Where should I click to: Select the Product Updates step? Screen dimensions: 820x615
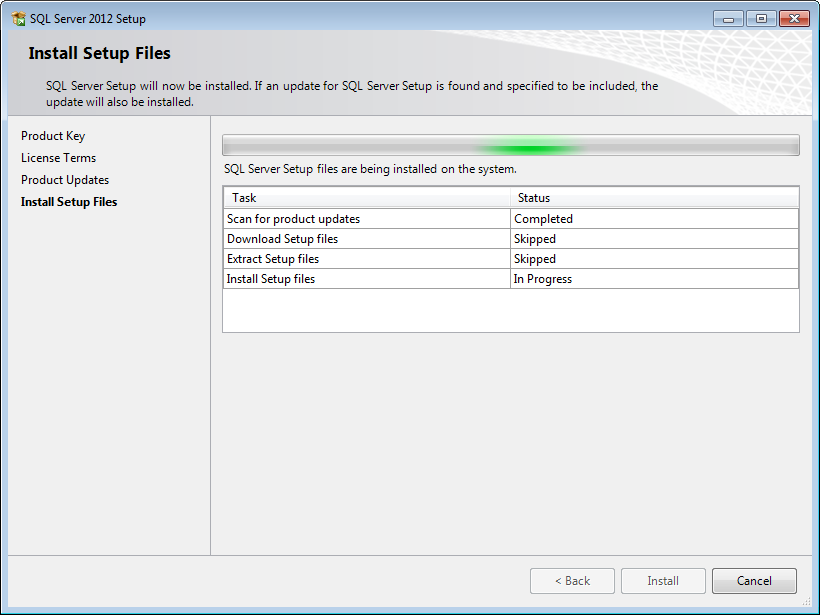[65, 180]
